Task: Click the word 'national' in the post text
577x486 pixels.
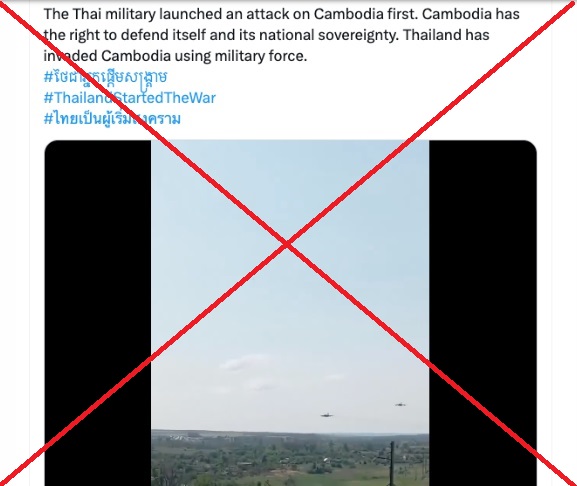Action: [286, 35]
